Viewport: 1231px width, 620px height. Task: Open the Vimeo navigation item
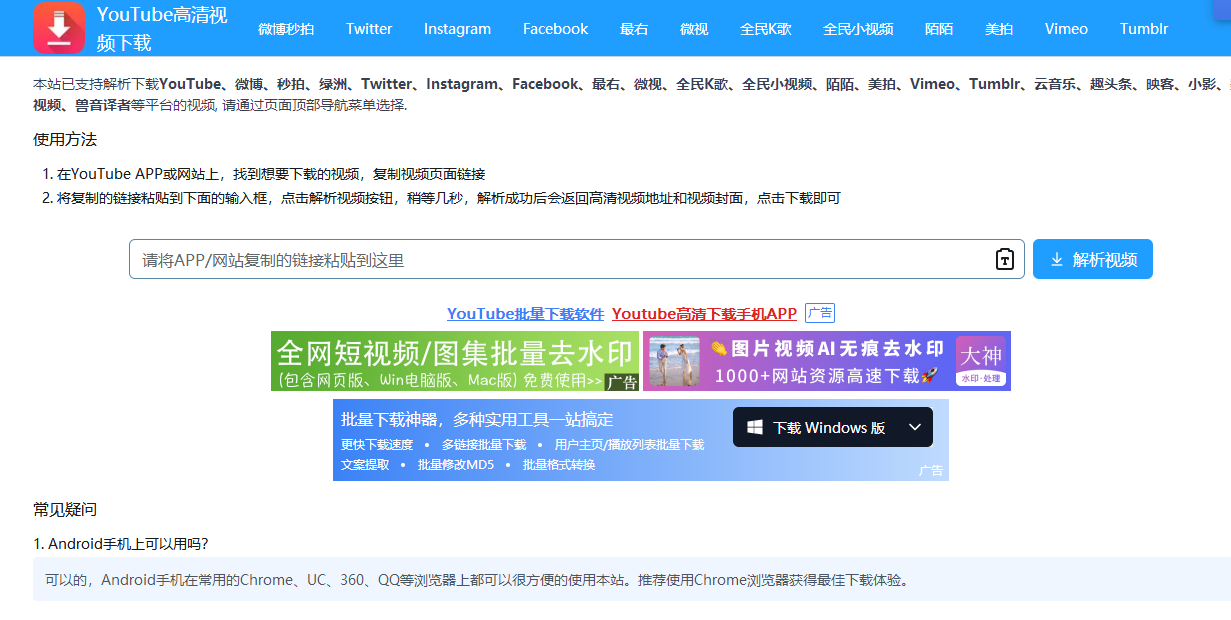click(x=1066, y=29)
